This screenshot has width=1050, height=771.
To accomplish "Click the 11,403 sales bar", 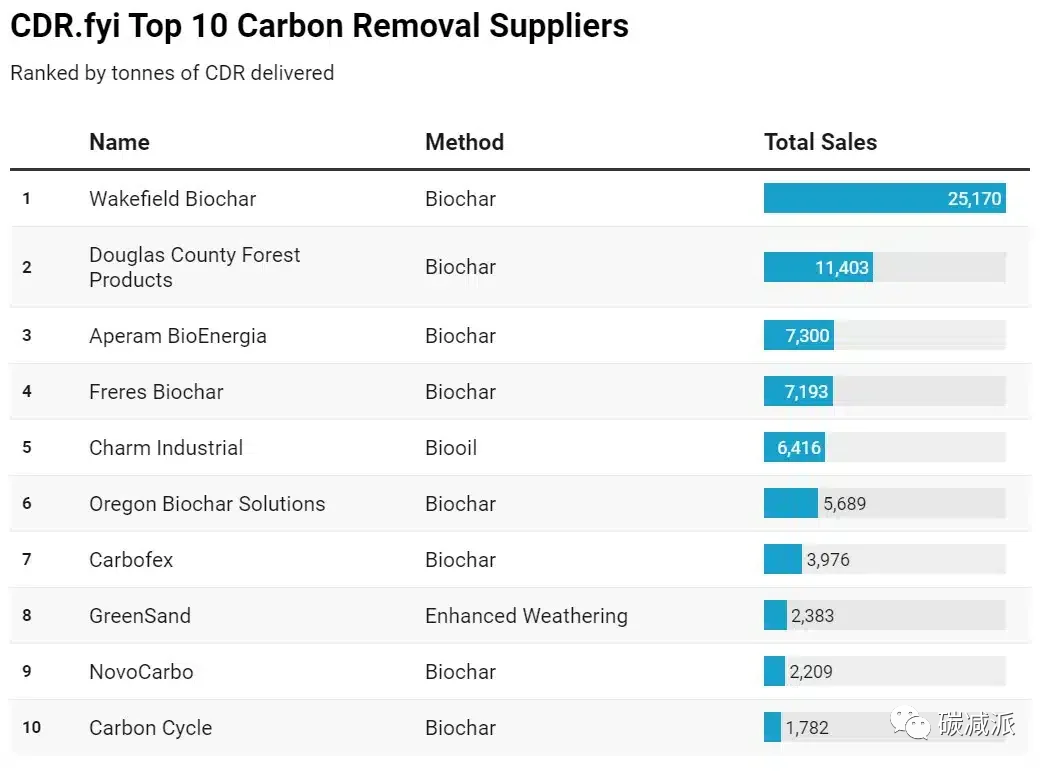I will [x=818, y=267].
